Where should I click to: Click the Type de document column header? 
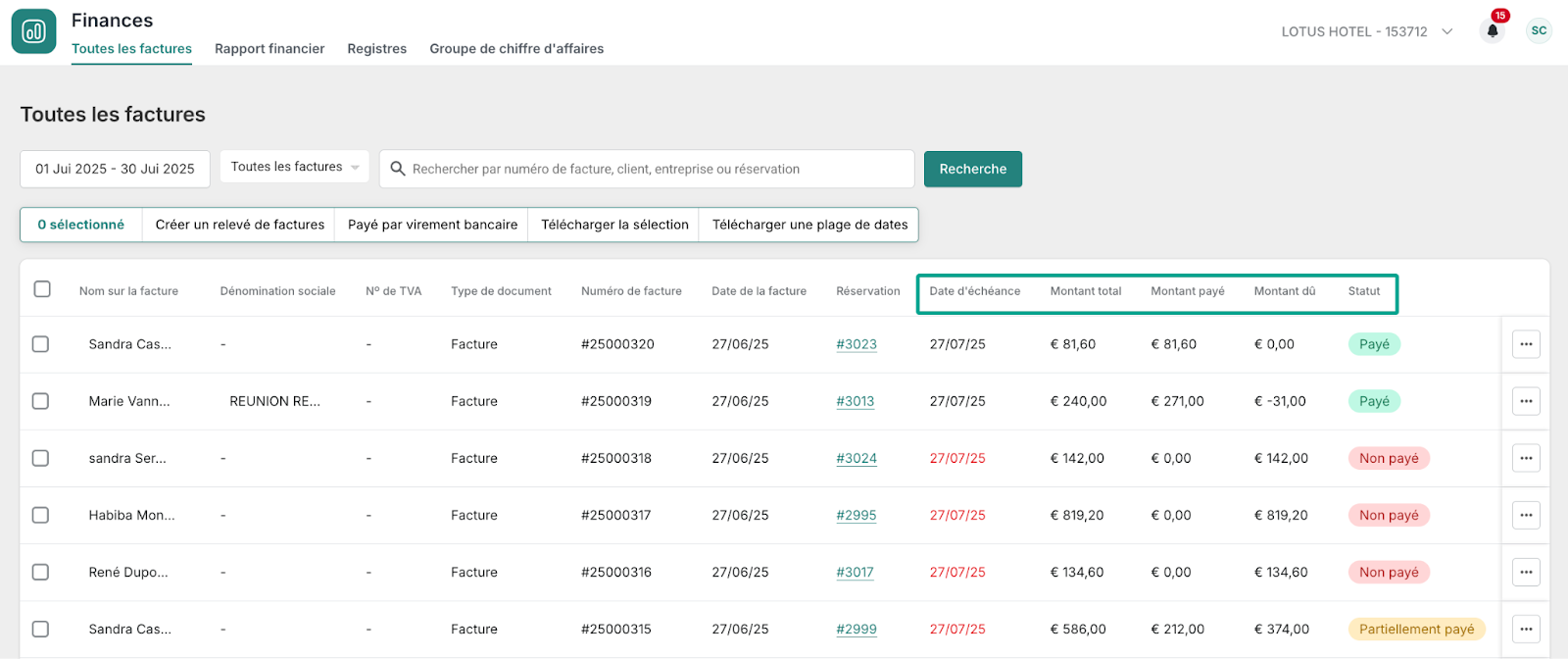point(501,291)
